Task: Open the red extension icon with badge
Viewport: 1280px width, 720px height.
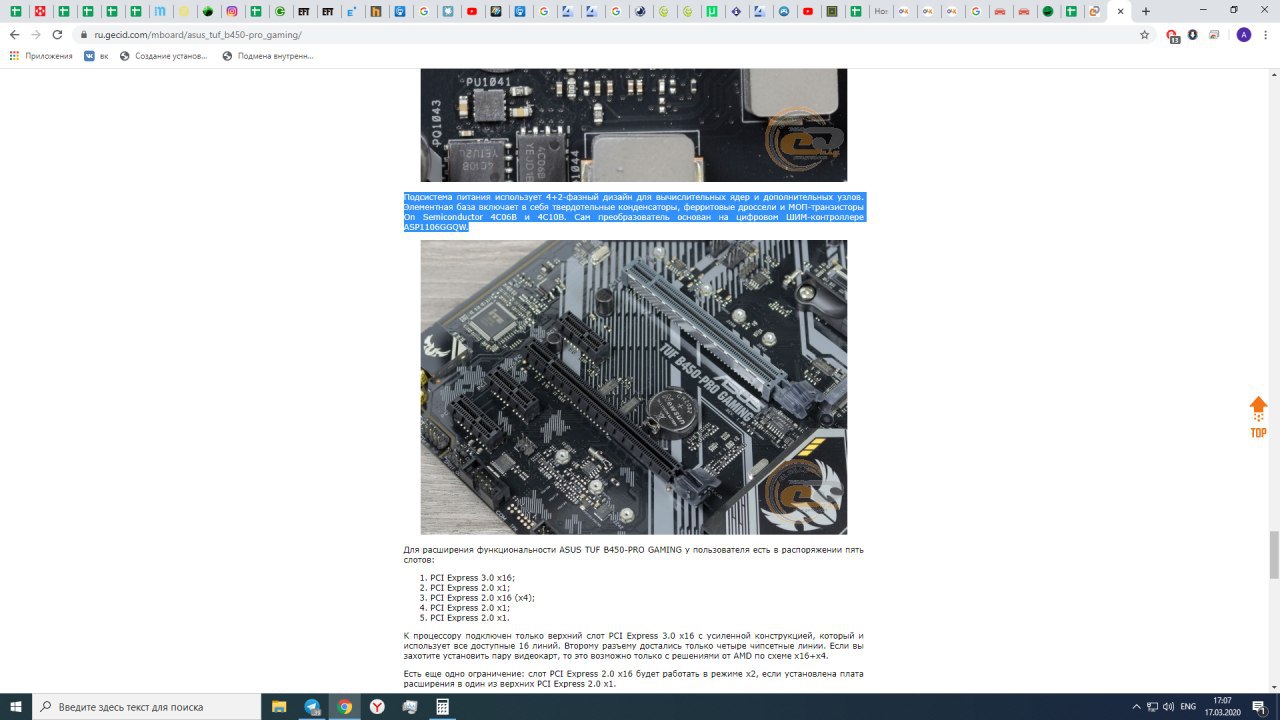Action: [1172, 35]
